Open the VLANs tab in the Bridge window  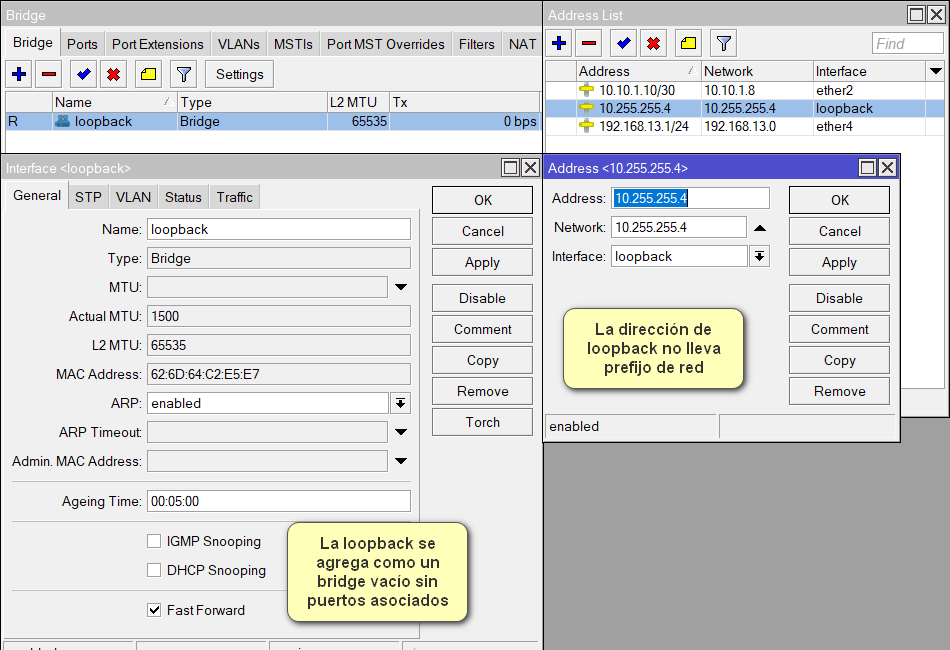click(x=238, y=44)
